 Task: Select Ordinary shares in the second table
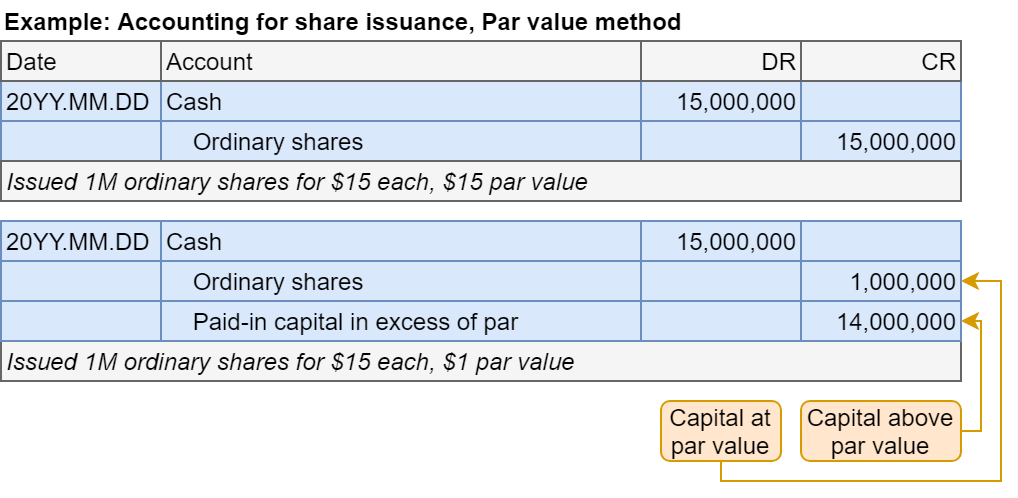(400, 282)
